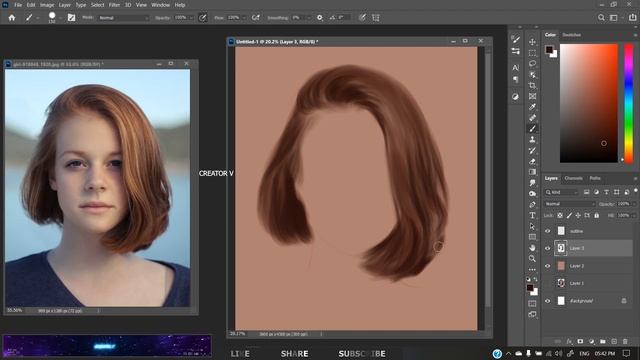Open the brush settings panel toggle icon

click(x=71, y=18)
